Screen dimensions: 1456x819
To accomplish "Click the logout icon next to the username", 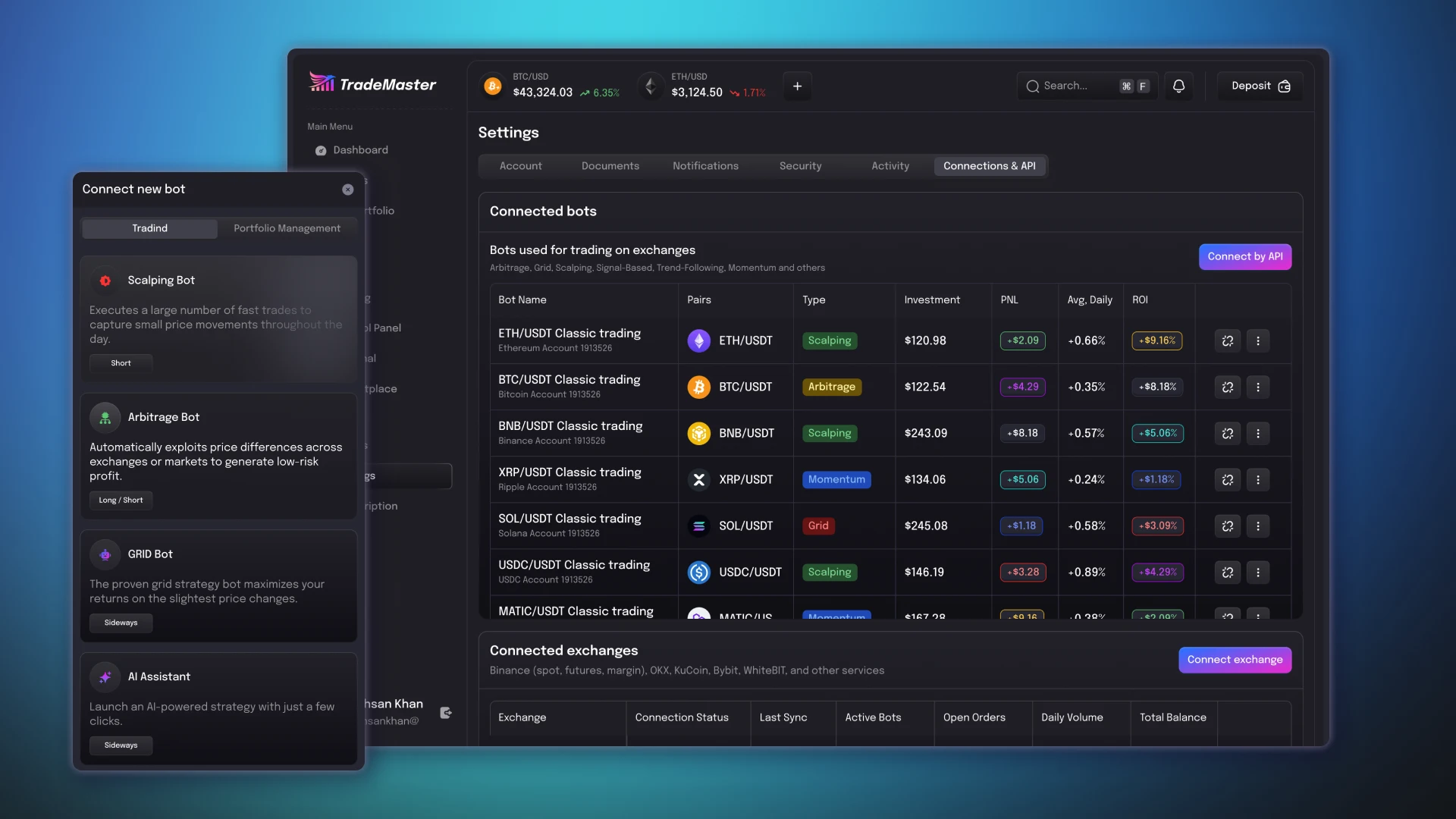I will pos(446,713).
